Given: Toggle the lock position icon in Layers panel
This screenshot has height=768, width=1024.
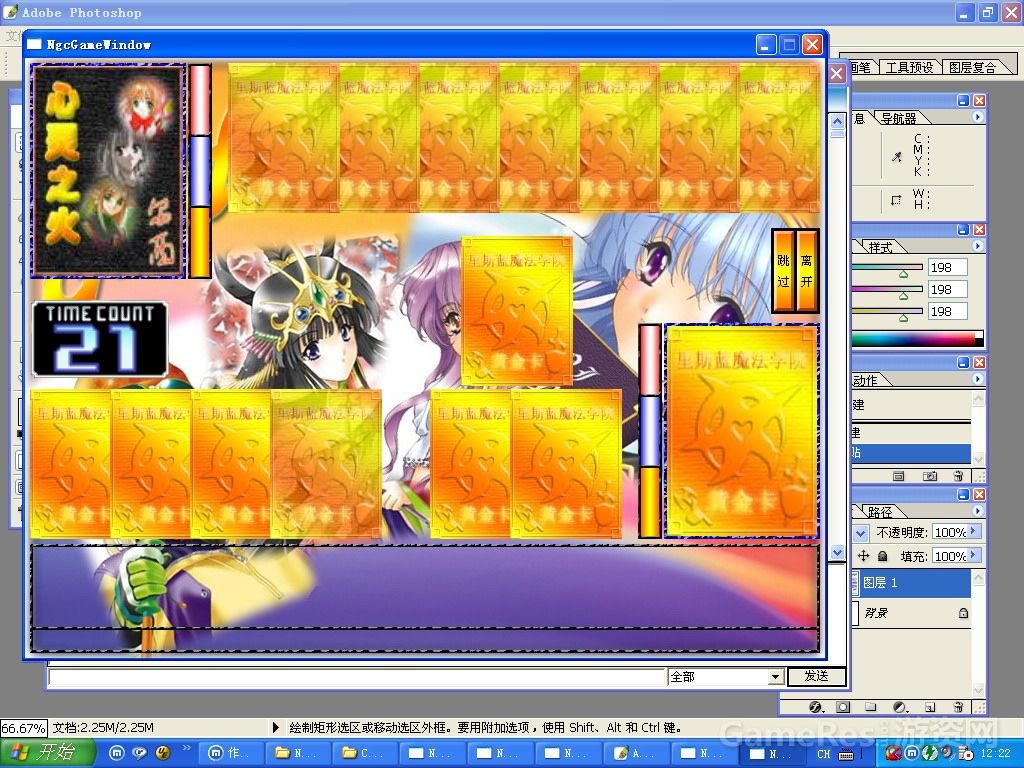Looking at the screenshot, I should [864, 556].
